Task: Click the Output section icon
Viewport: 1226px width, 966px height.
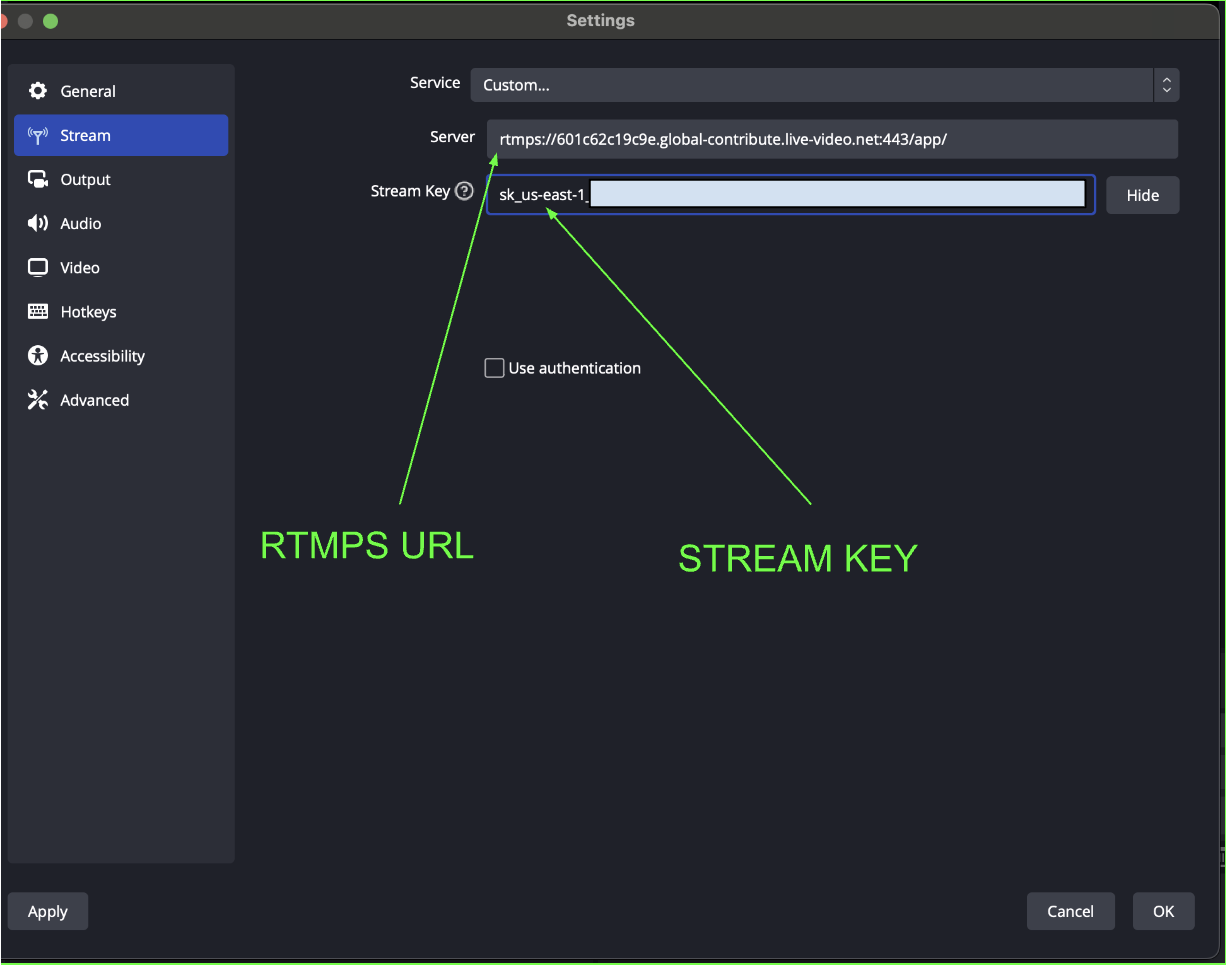Action: tap(38, 180)
